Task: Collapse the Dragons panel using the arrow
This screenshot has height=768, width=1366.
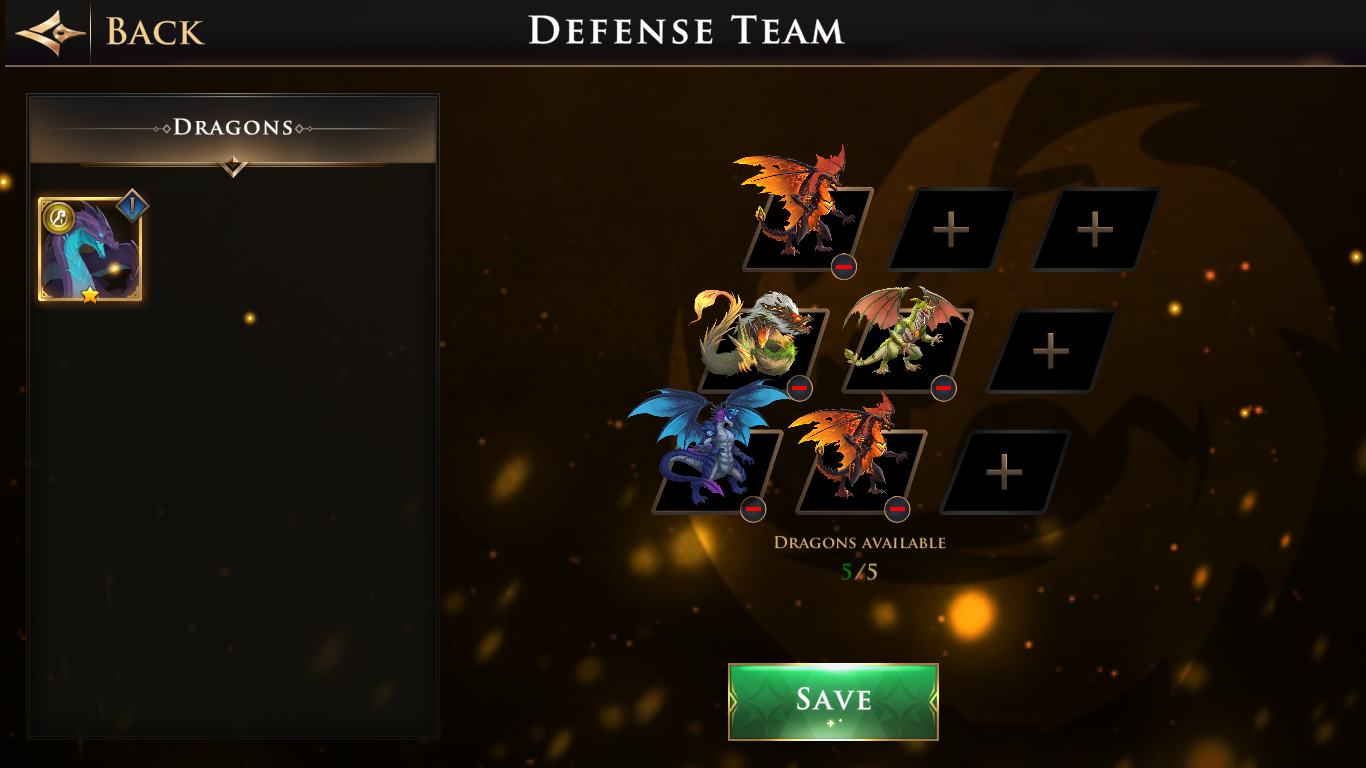Action: click(x=233, y=166)
